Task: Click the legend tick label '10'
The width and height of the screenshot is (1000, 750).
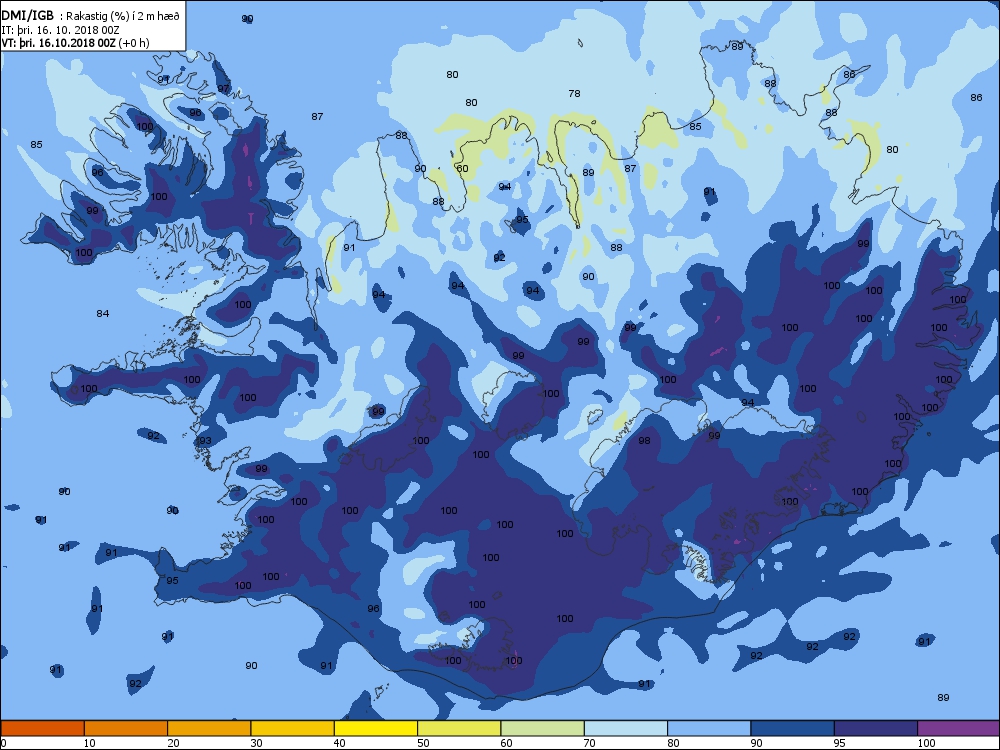Action: pos(89,742)
